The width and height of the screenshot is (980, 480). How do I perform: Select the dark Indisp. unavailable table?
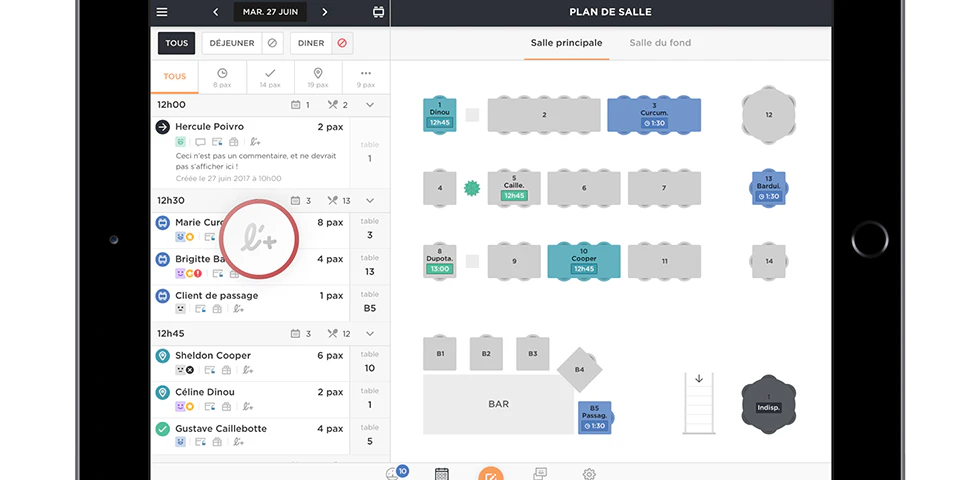click(769, 404)
